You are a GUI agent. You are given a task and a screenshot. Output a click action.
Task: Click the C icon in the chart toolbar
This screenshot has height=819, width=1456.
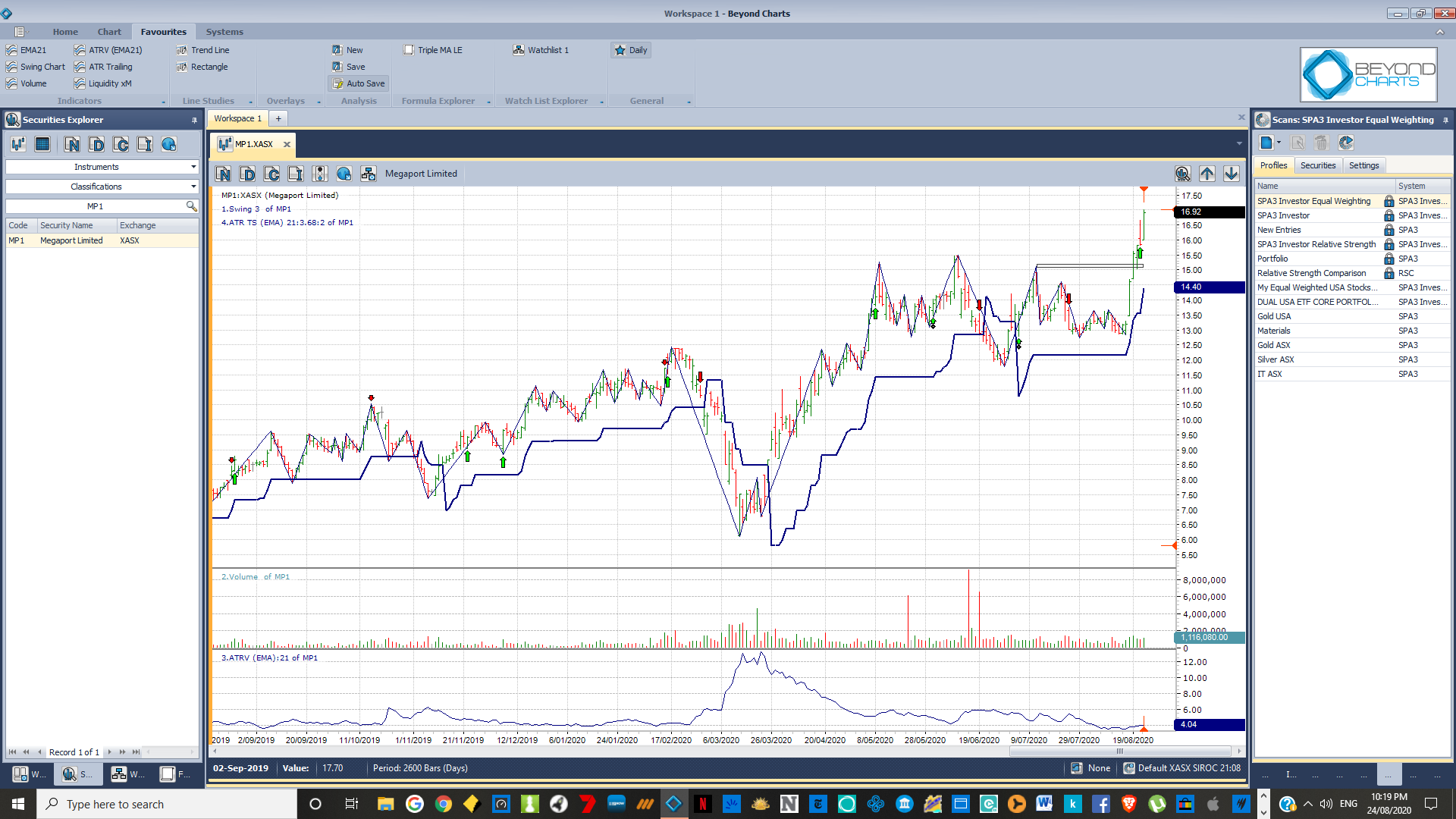click(271, 174)
